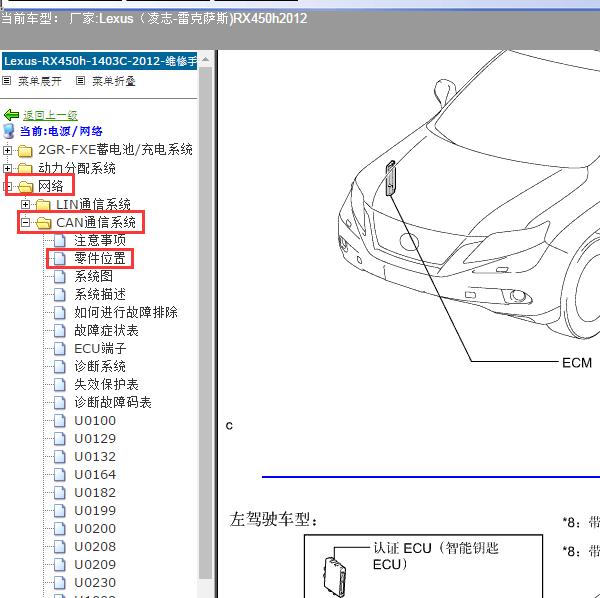Click the document icon beside U0100
600x598 pixels.
pyautogui.click(x=60, y=420)
